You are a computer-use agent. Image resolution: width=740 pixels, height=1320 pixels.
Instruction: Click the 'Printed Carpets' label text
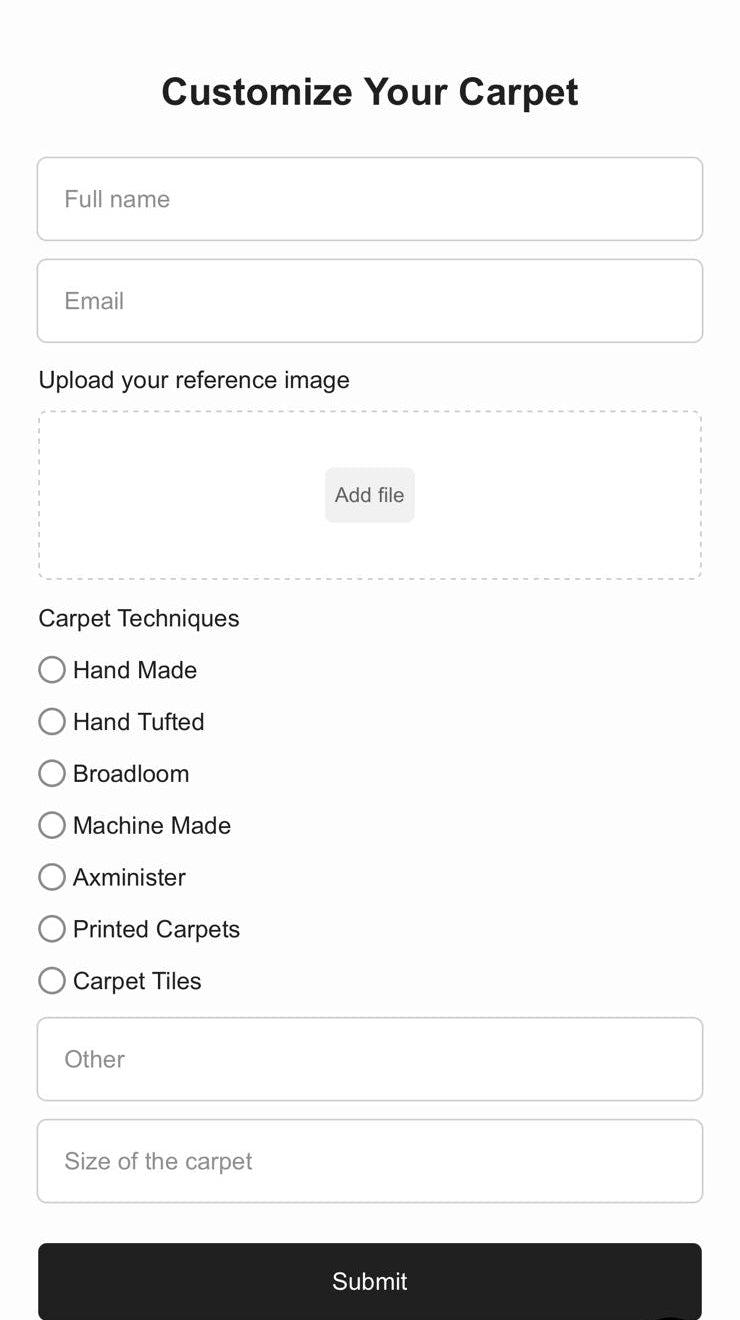[156, 930]
